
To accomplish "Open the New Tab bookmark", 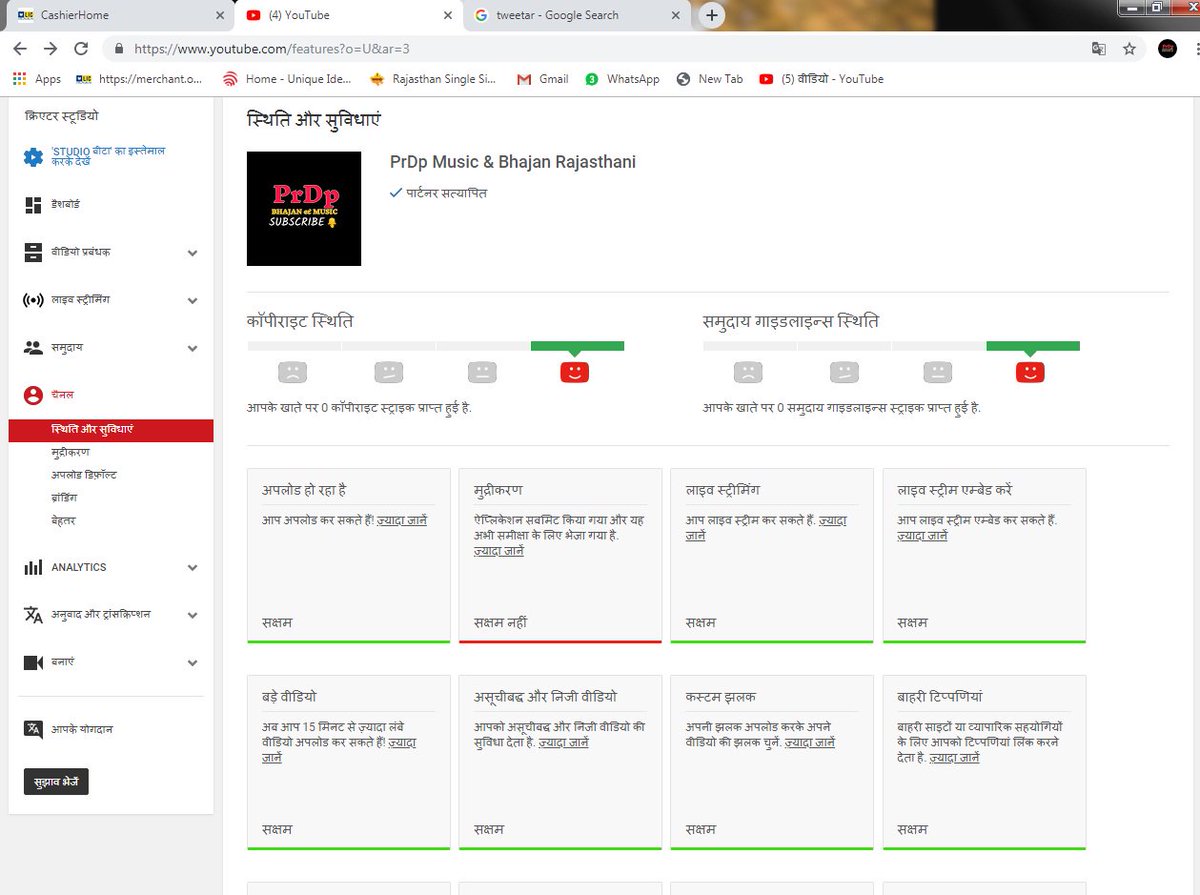I will point(709,79).
